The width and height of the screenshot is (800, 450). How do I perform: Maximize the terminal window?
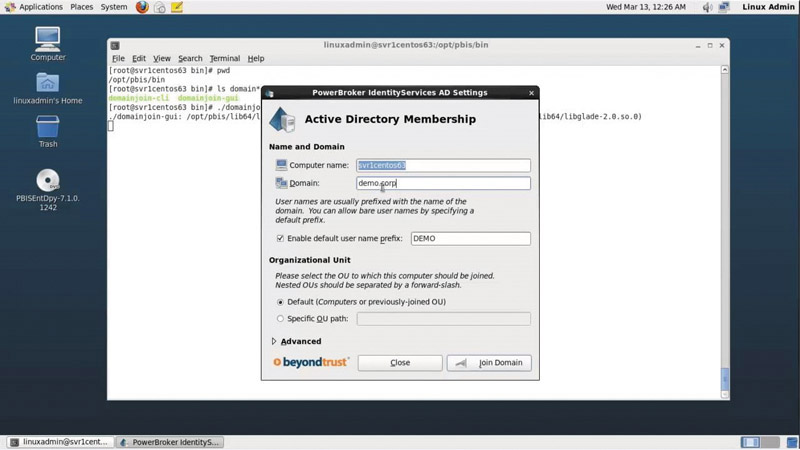coord(710,45)
